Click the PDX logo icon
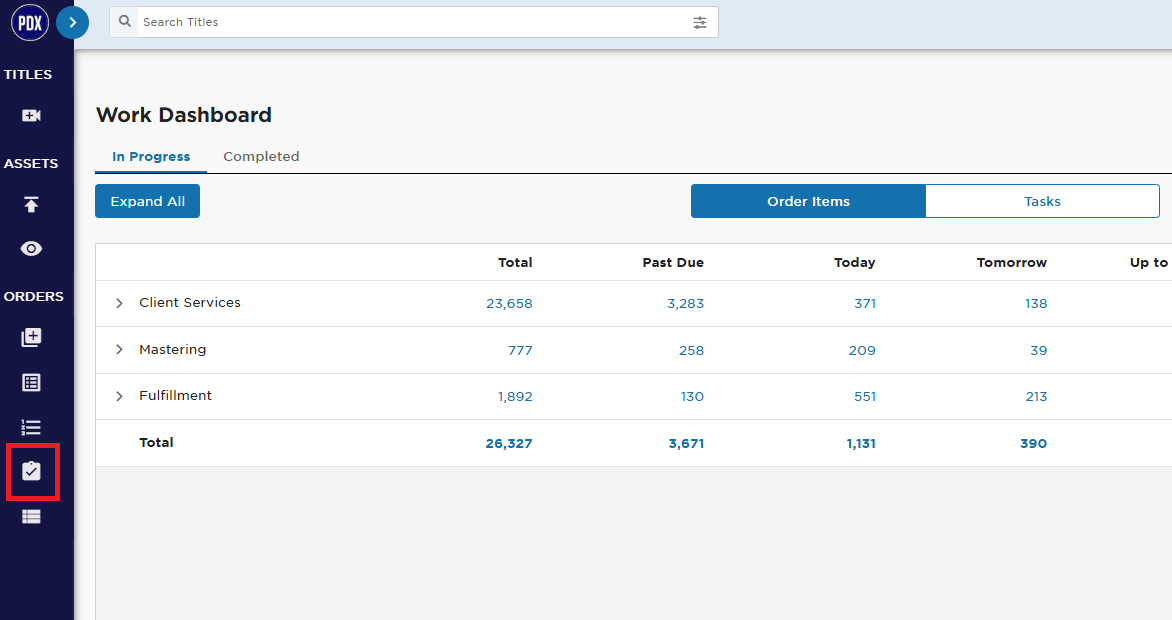Screen dimensions: 1172x620 pyautogui.click(x=30, y=22)
